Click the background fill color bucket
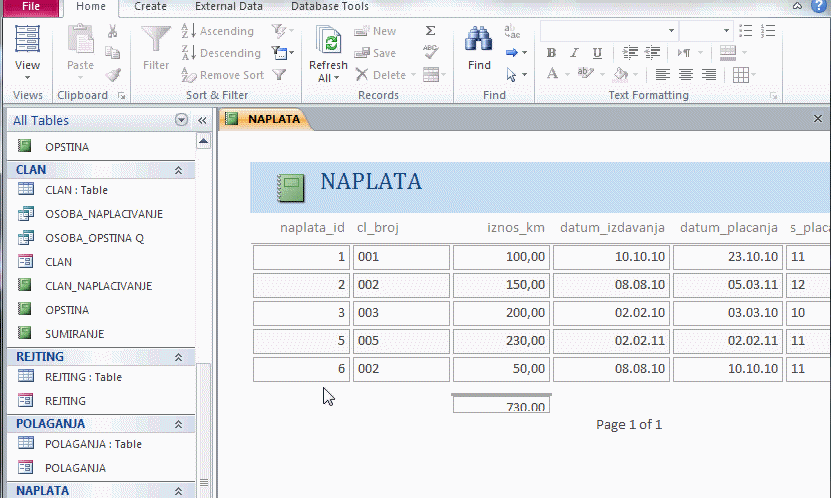831x498 pixels. click(x=621, y=74)
